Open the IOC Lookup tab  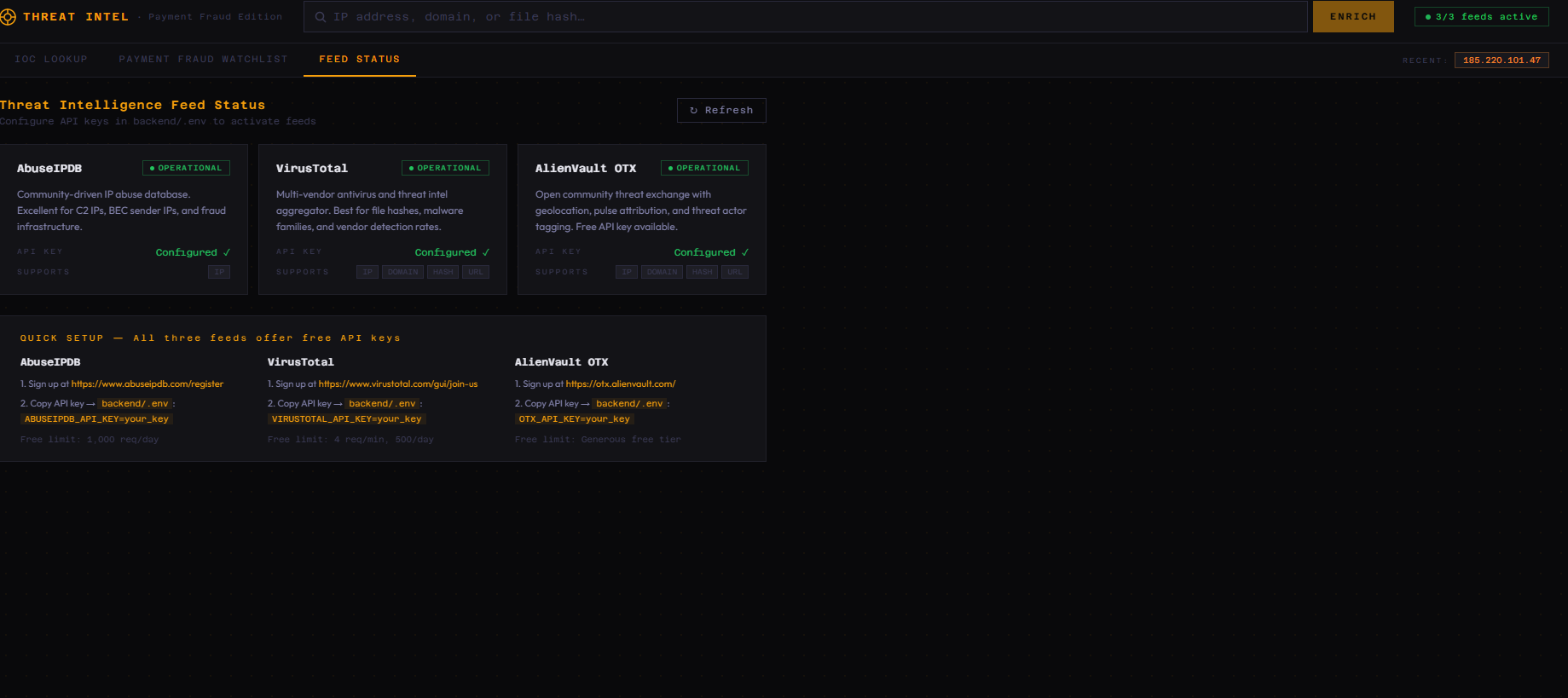[51, 60]
